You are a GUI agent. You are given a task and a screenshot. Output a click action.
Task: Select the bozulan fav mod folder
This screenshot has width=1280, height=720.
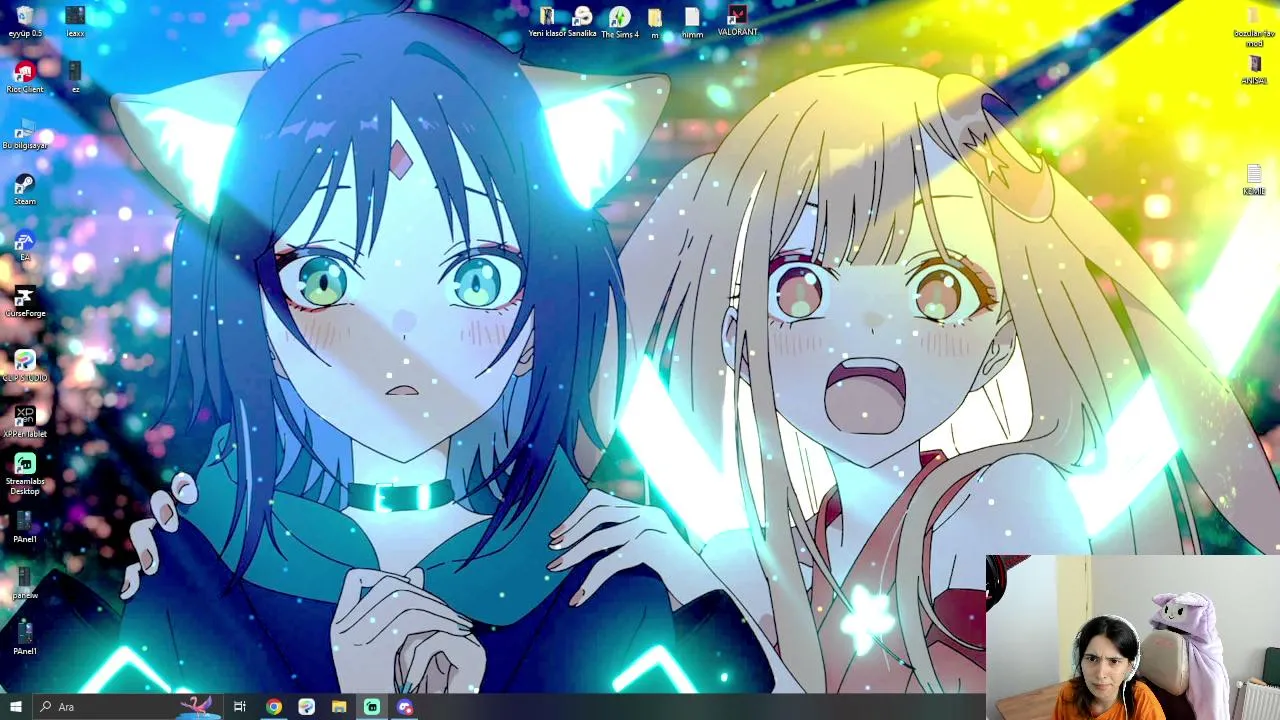(x=1254, y=27)
